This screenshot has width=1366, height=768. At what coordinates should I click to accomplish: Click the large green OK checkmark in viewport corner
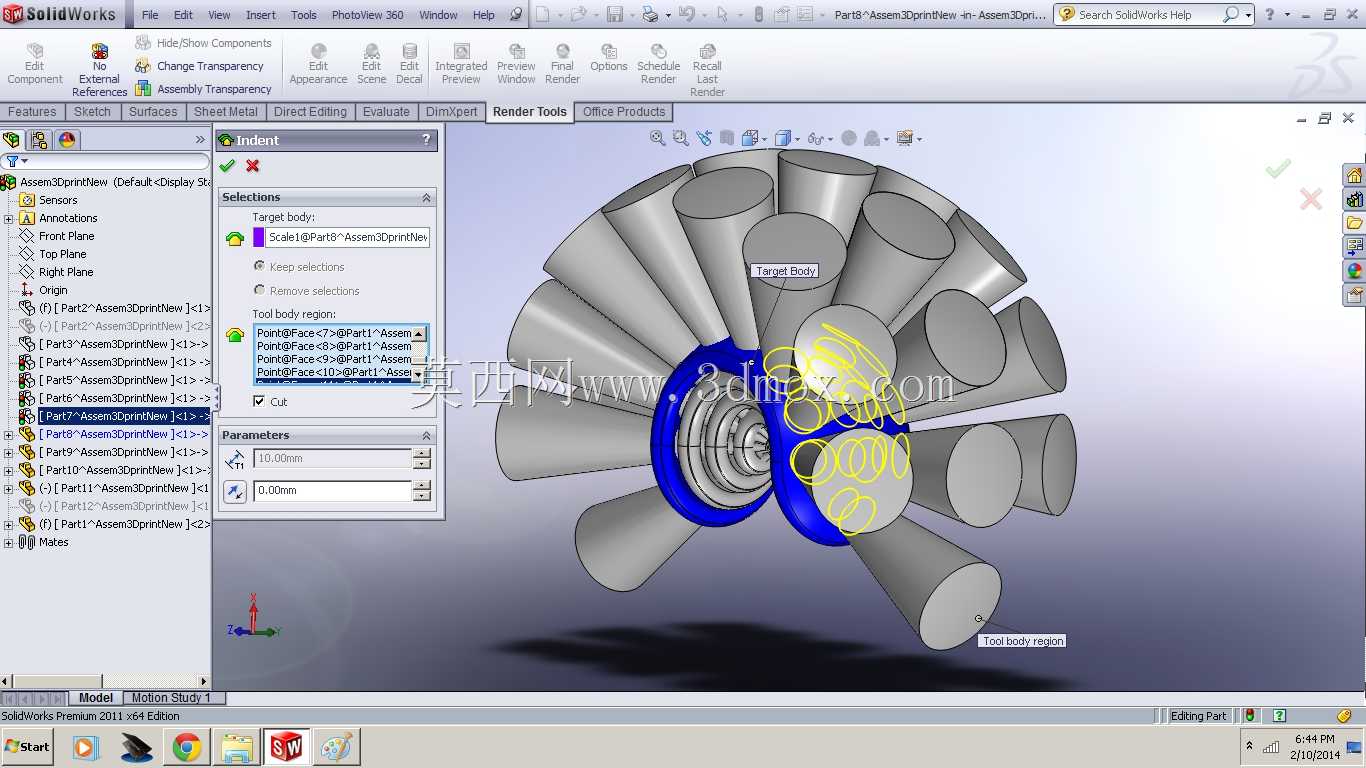coord(1278,169)
